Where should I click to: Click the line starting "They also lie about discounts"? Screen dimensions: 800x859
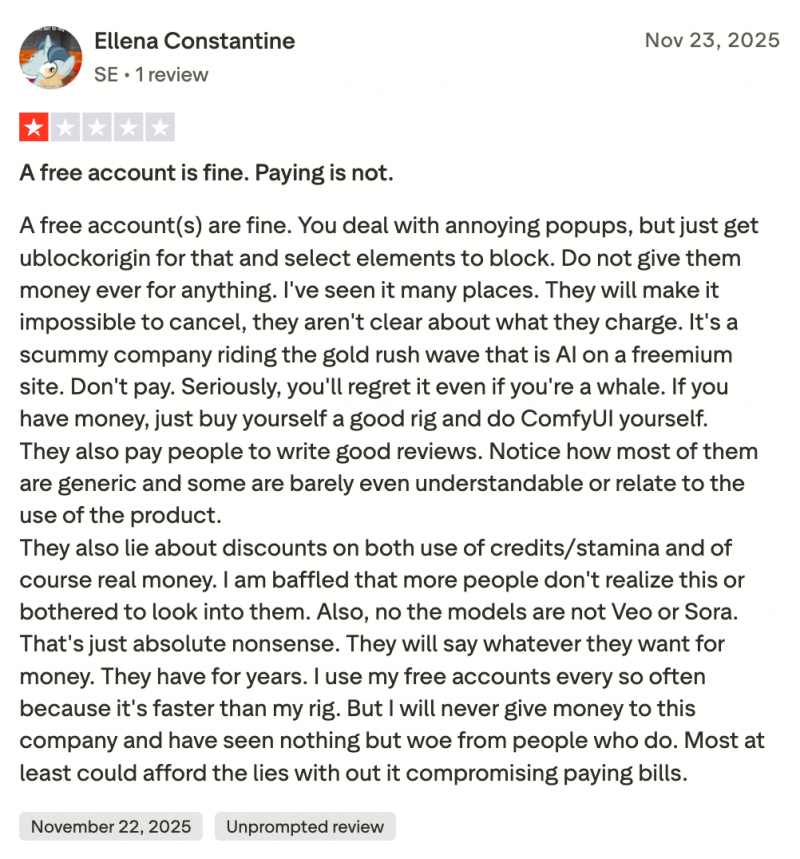(x=375, y=548)
